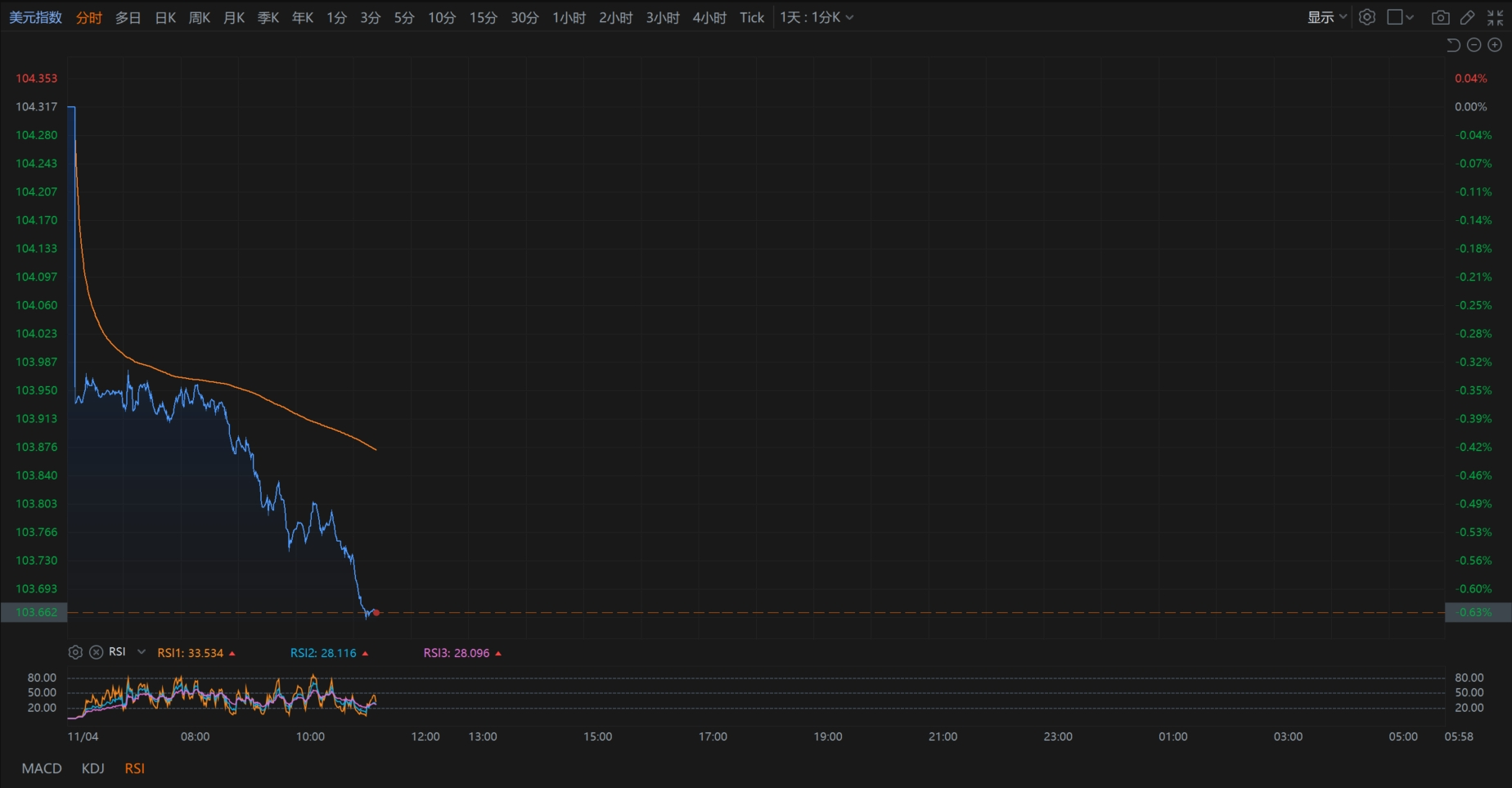Viewport: 1512px width, 788px height.
Task: Select the 3小时 interval
Action: 663,17
